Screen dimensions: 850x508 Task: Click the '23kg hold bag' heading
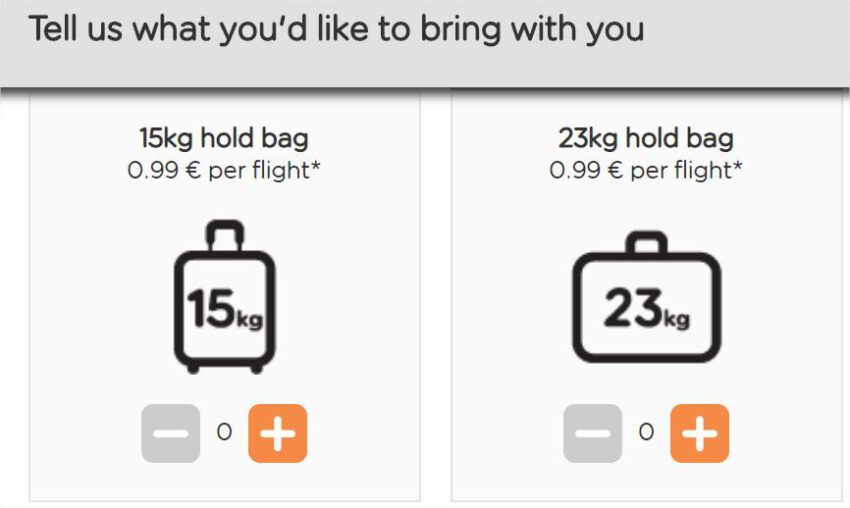(646, 138)
